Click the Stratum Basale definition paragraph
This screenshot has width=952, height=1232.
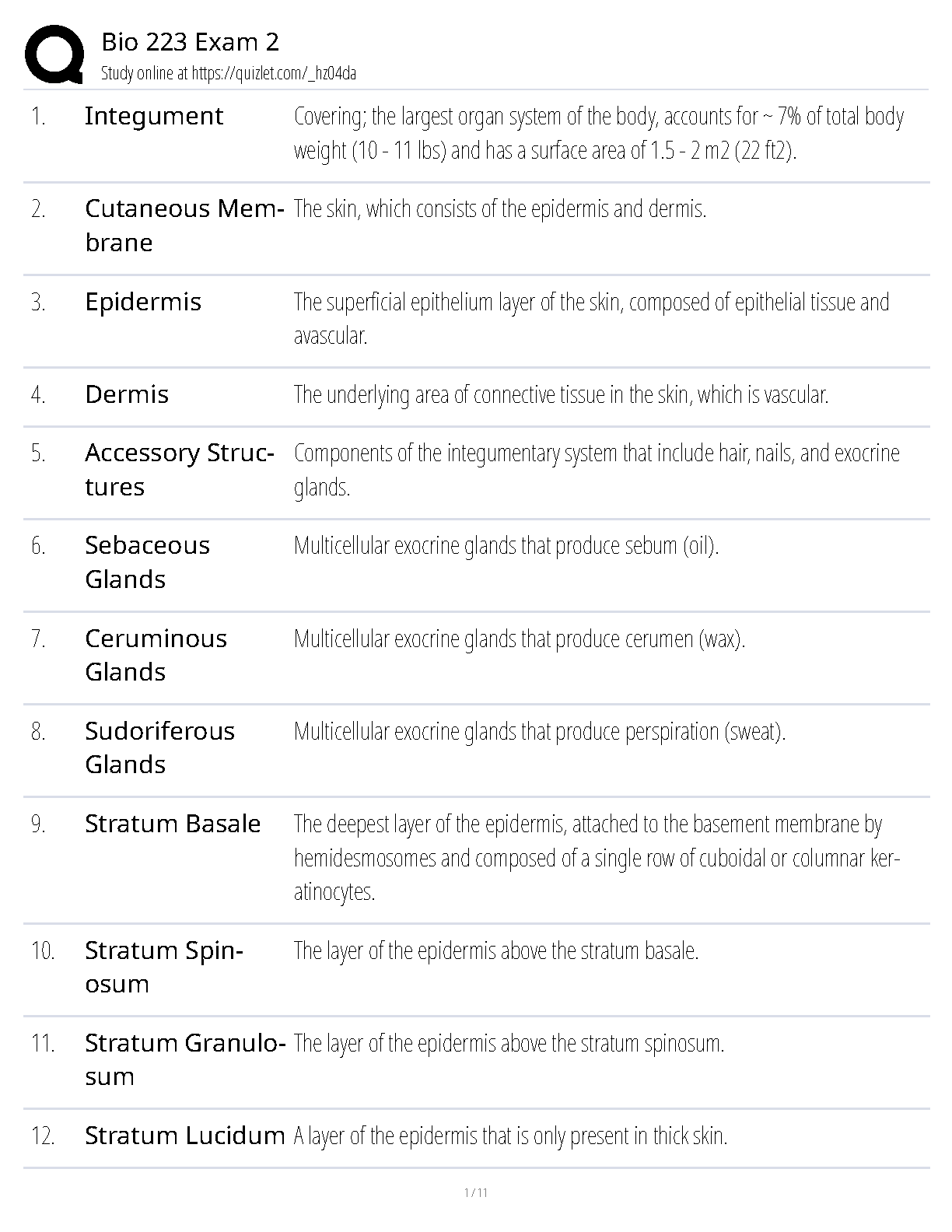[596, 858]
